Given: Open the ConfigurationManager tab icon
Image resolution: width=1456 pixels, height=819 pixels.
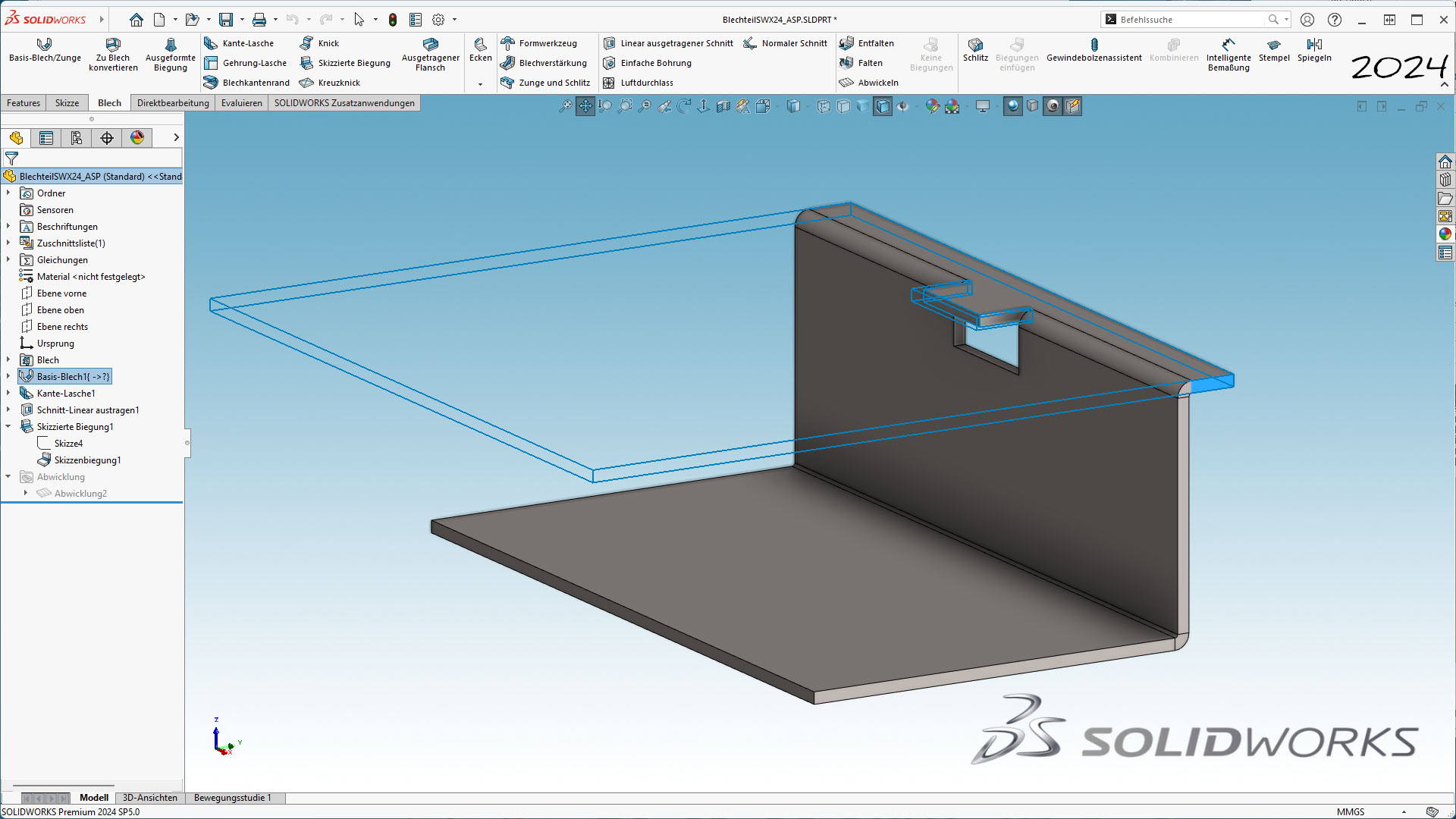Looking at the screenshot, I should tap(77, 137).
